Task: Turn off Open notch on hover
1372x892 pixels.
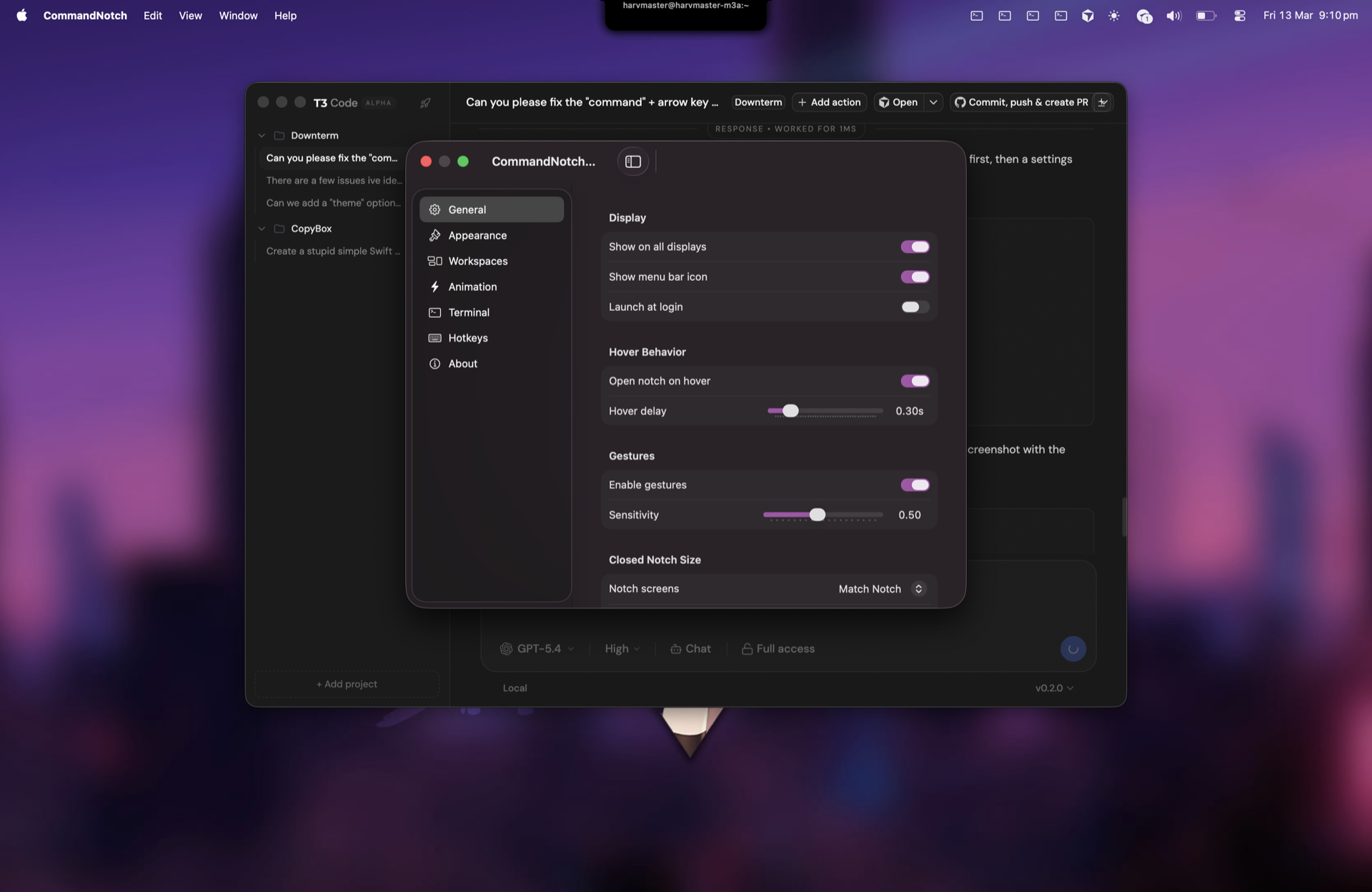Action: 915,380
